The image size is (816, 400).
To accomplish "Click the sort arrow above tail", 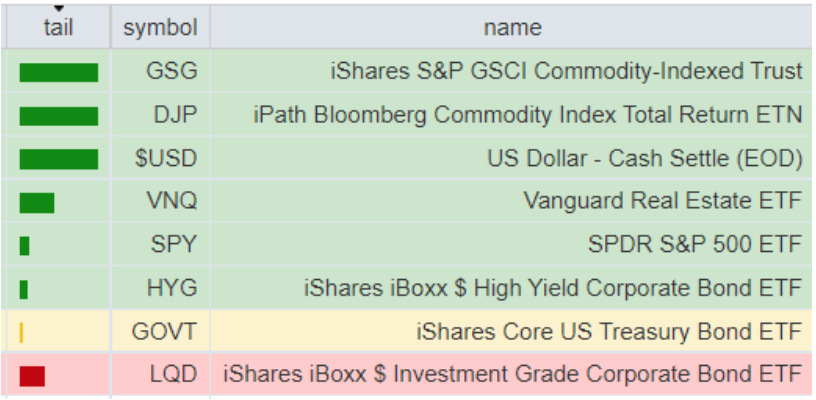I will coord(58,9).
